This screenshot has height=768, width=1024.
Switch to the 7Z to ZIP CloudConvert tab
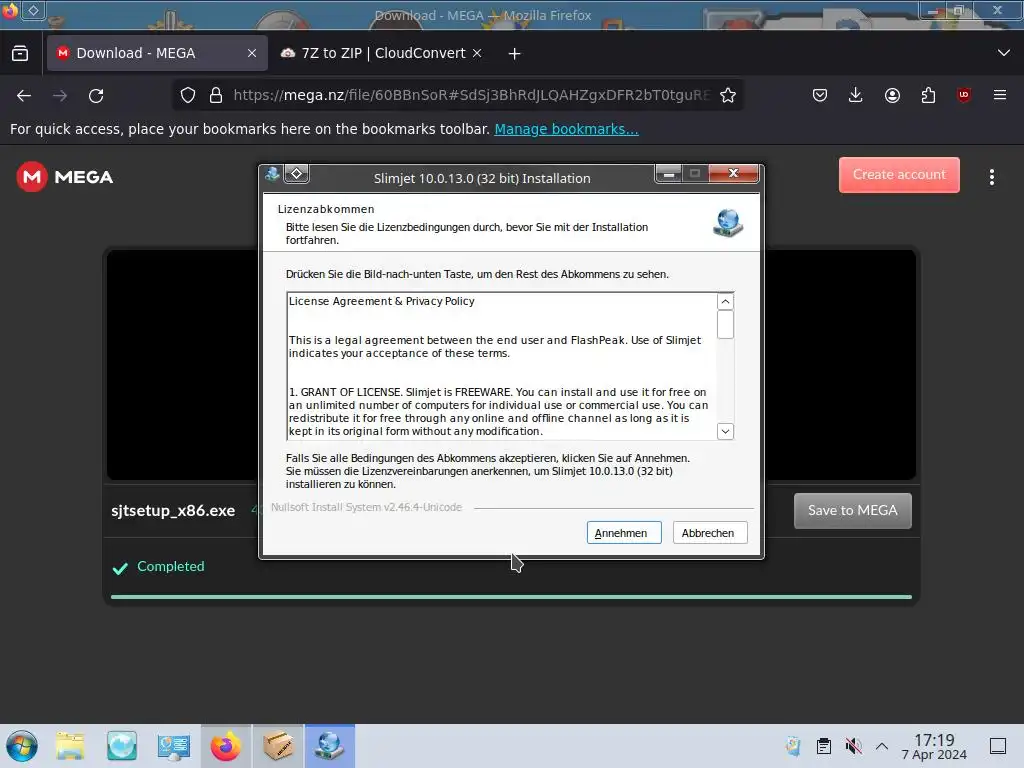pos(383,53)
